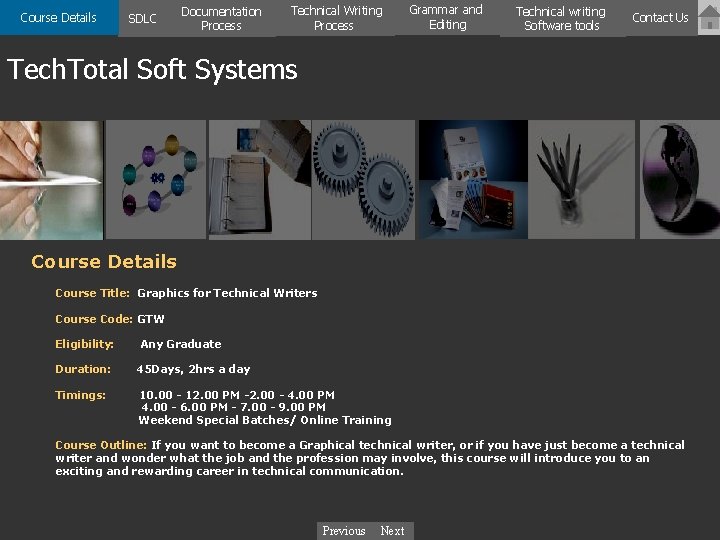Image resolution: width=720 pixels, height=540 pixels.
Task: Click the 'Eligibility:' label
Action: [84, 344]
